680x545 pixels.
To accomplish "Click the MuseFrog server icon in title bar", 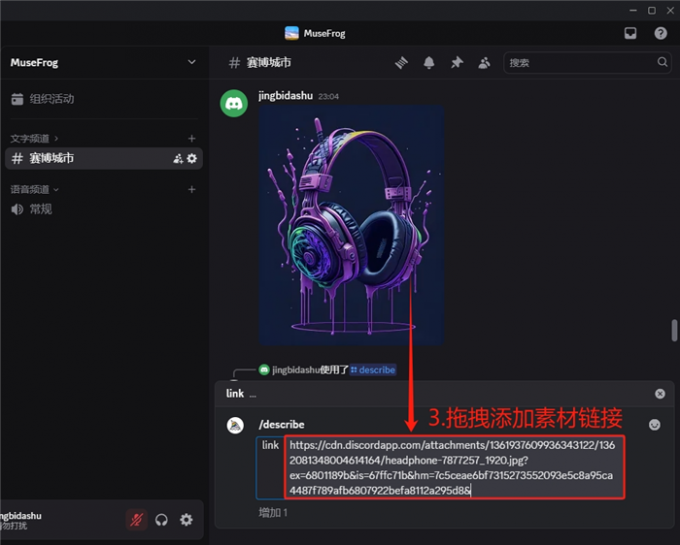I will (x=291, y=33).
